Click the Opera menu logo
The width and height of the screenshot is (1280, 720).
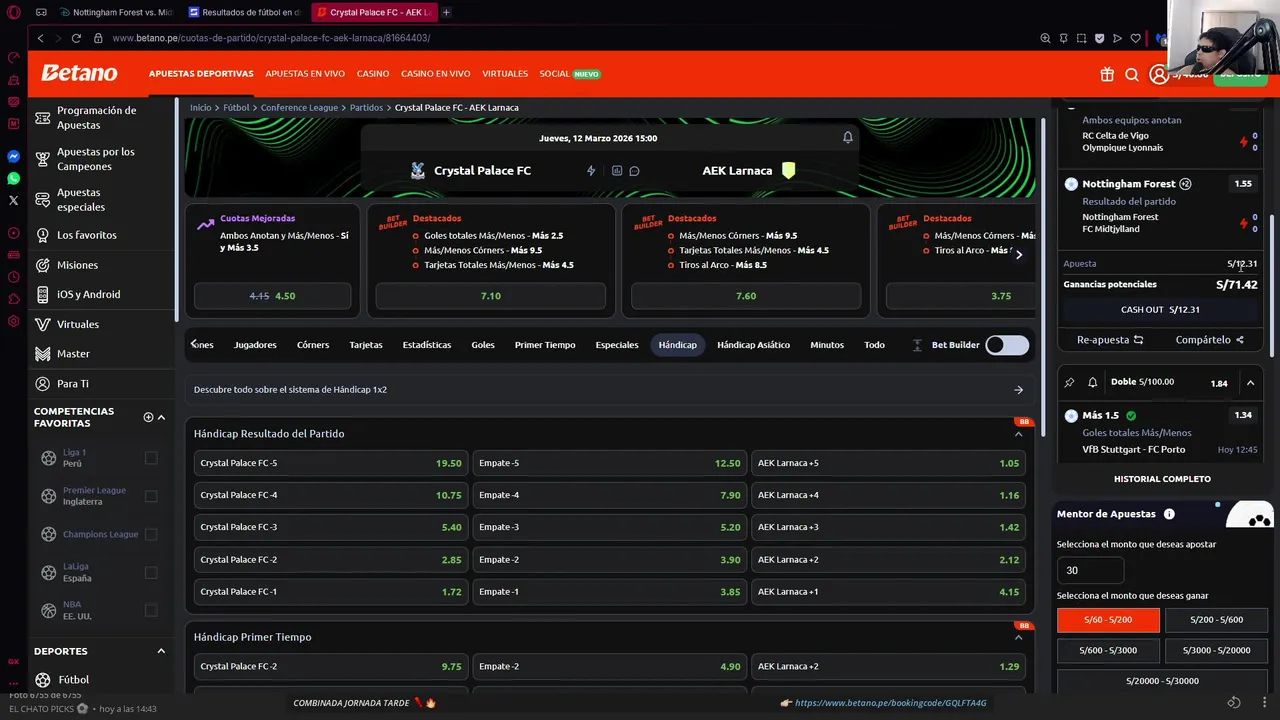pyautogui.click(x=13, y=13)
